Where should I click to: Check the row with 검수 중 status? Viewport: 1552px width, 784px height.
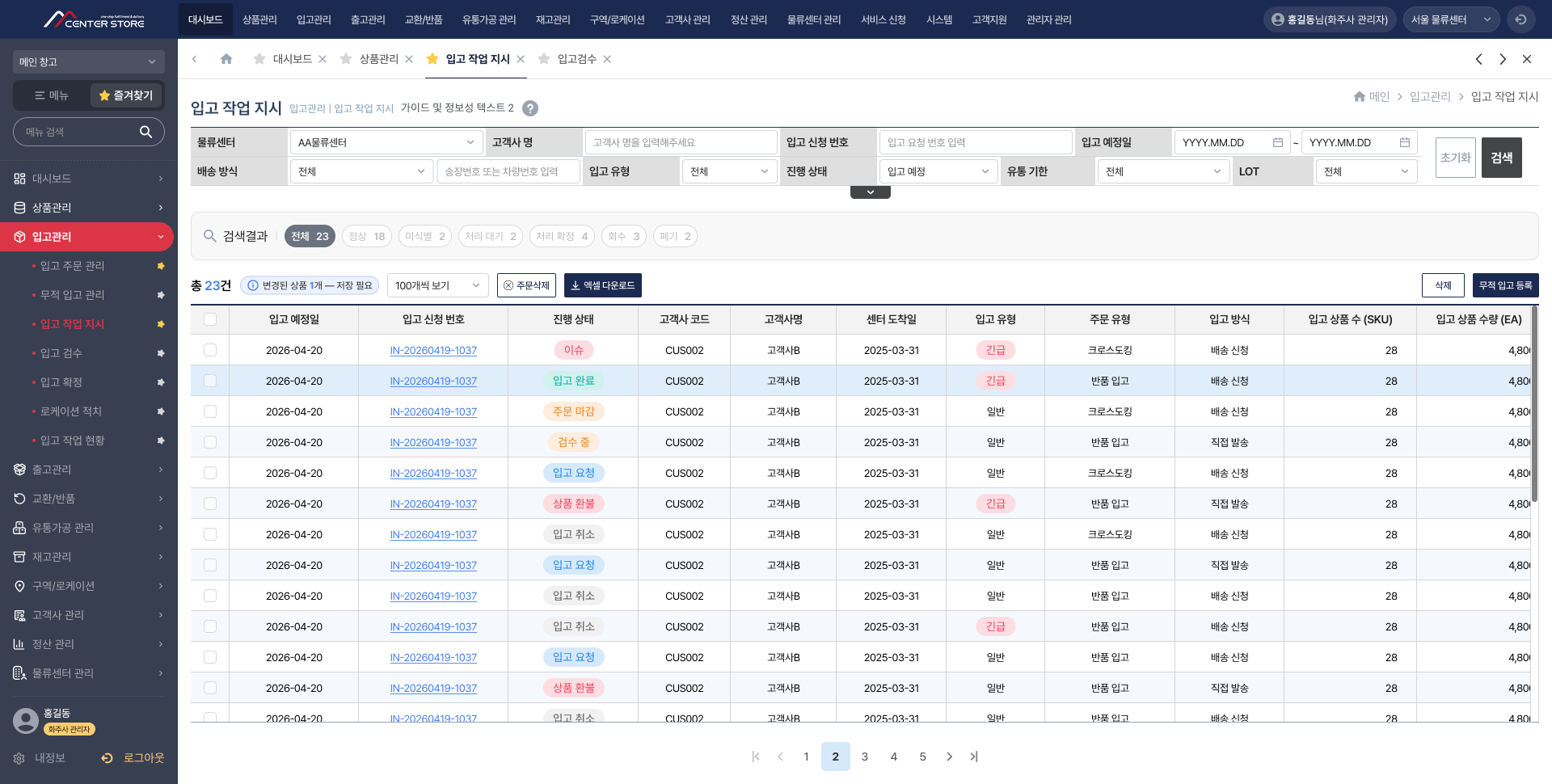[x=210, y=442]
